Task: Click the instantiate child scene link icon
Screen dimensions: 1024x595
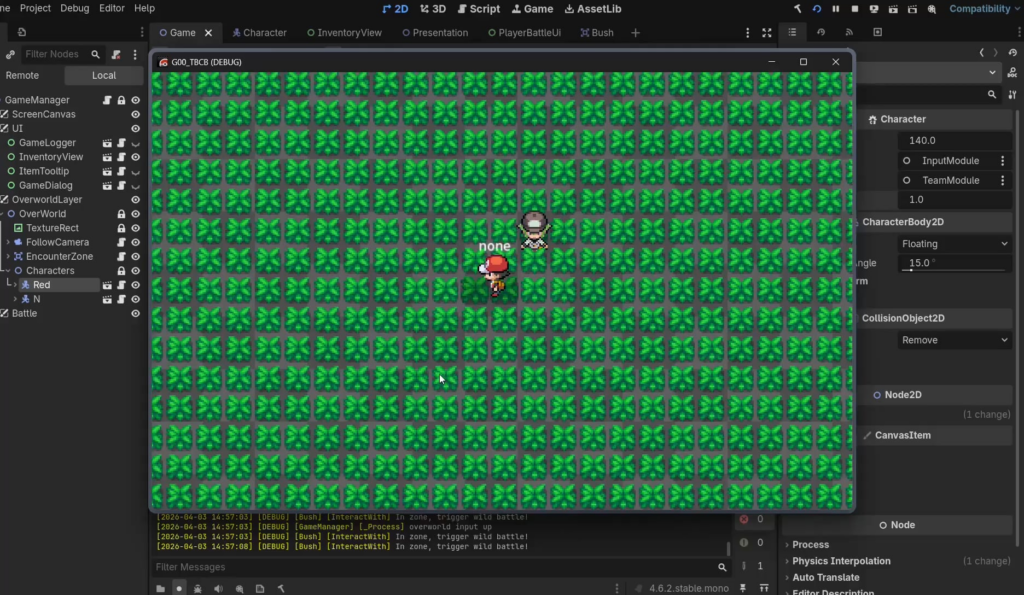Action: coord(10,54)
